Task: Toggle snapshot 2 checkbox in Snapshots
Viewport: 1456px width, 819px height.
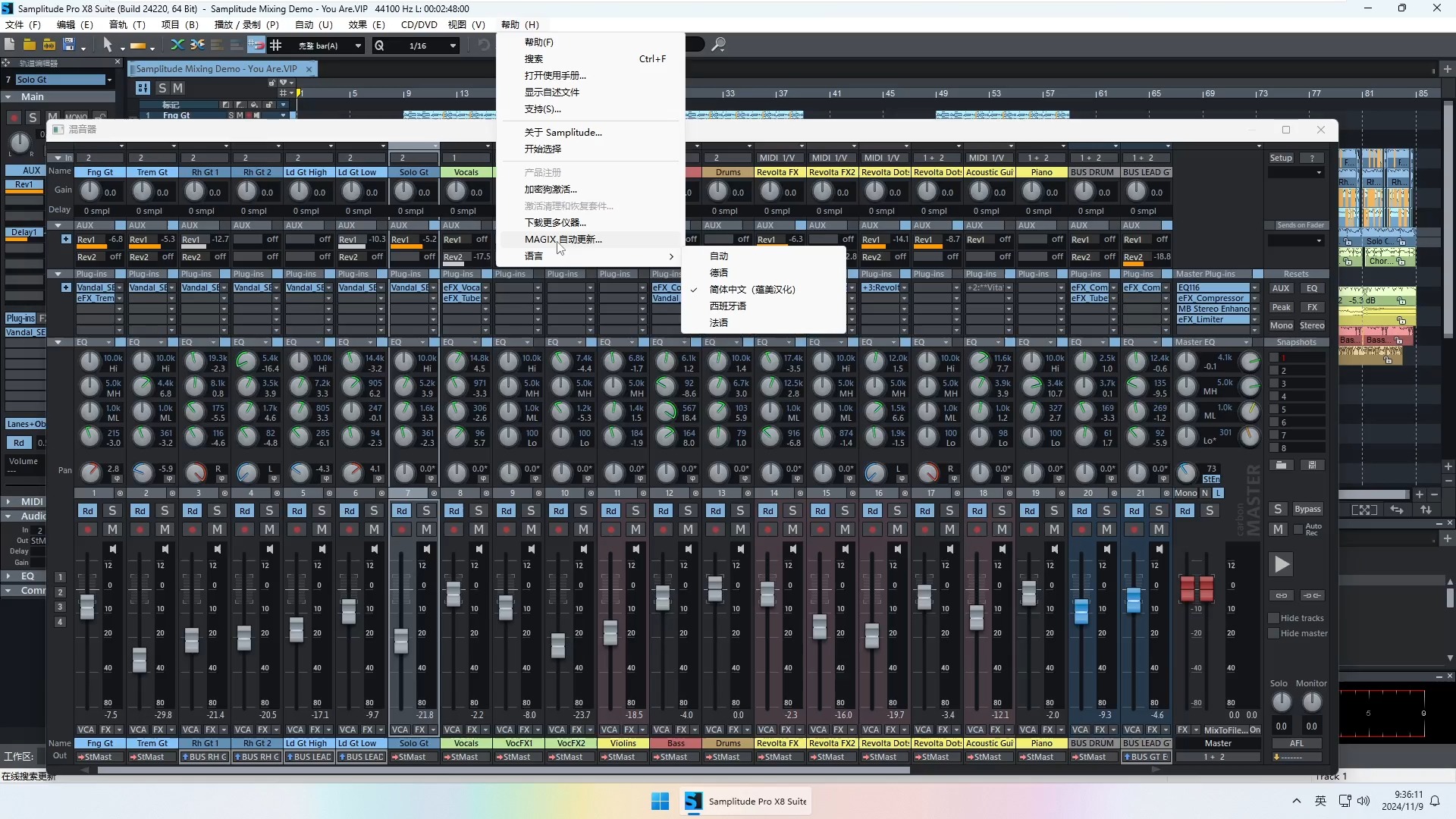Action: click(x=1275, y=371)
